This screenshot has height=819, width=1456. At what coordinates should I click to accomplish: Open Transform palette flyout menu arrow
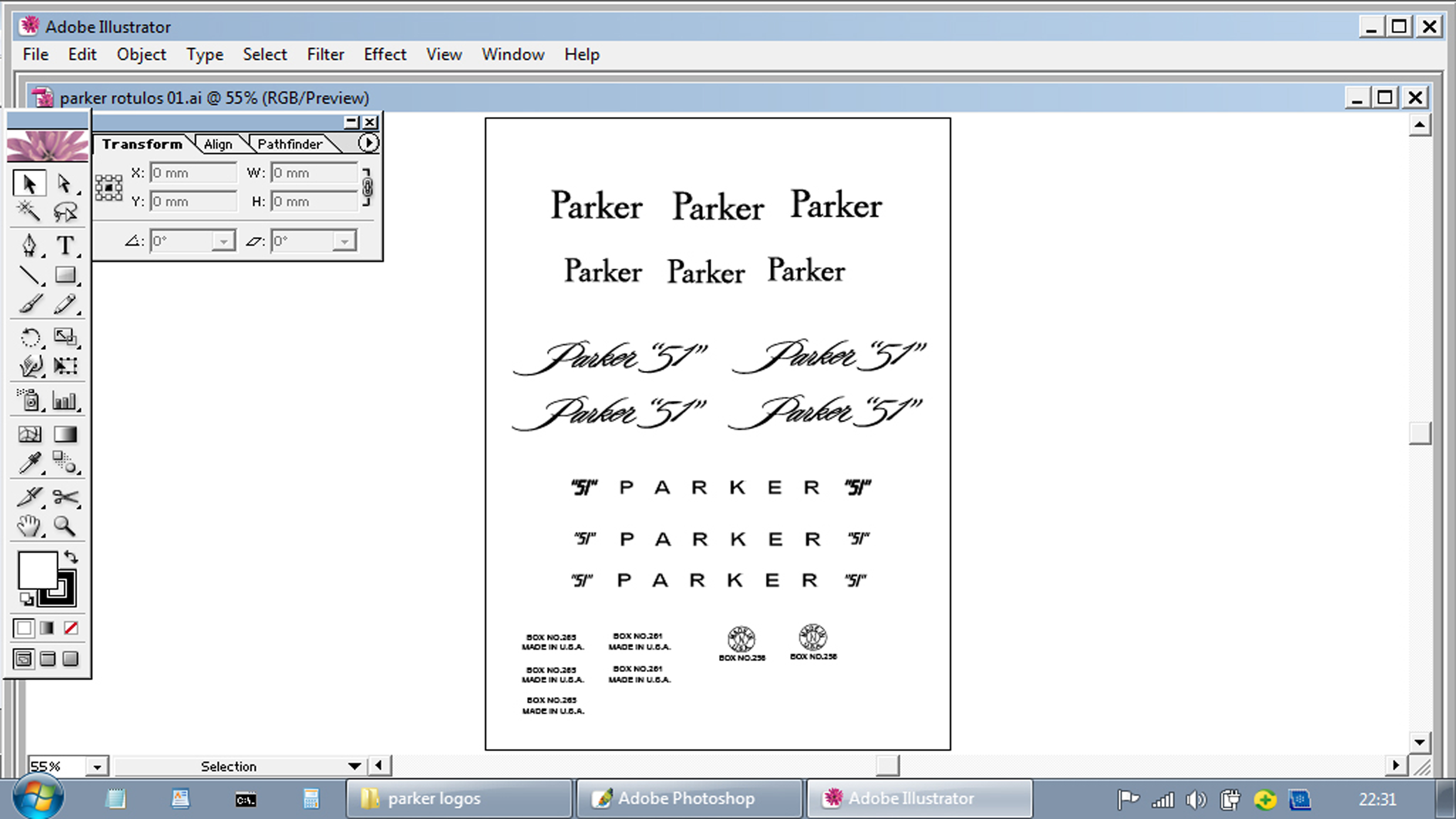pos(368,143)
